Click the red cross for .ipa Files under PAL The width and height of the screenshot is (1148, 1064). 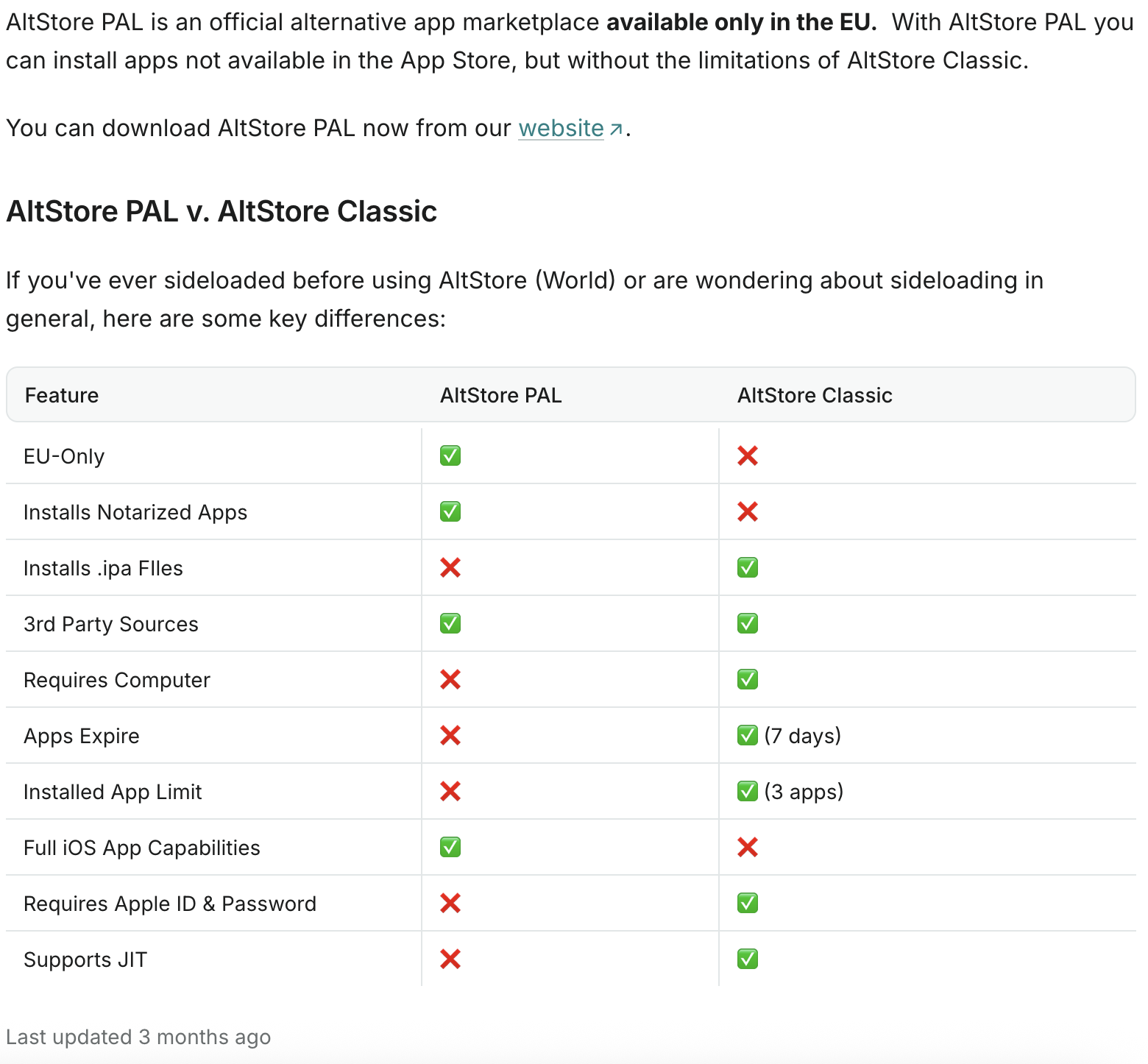pos(450,568)
